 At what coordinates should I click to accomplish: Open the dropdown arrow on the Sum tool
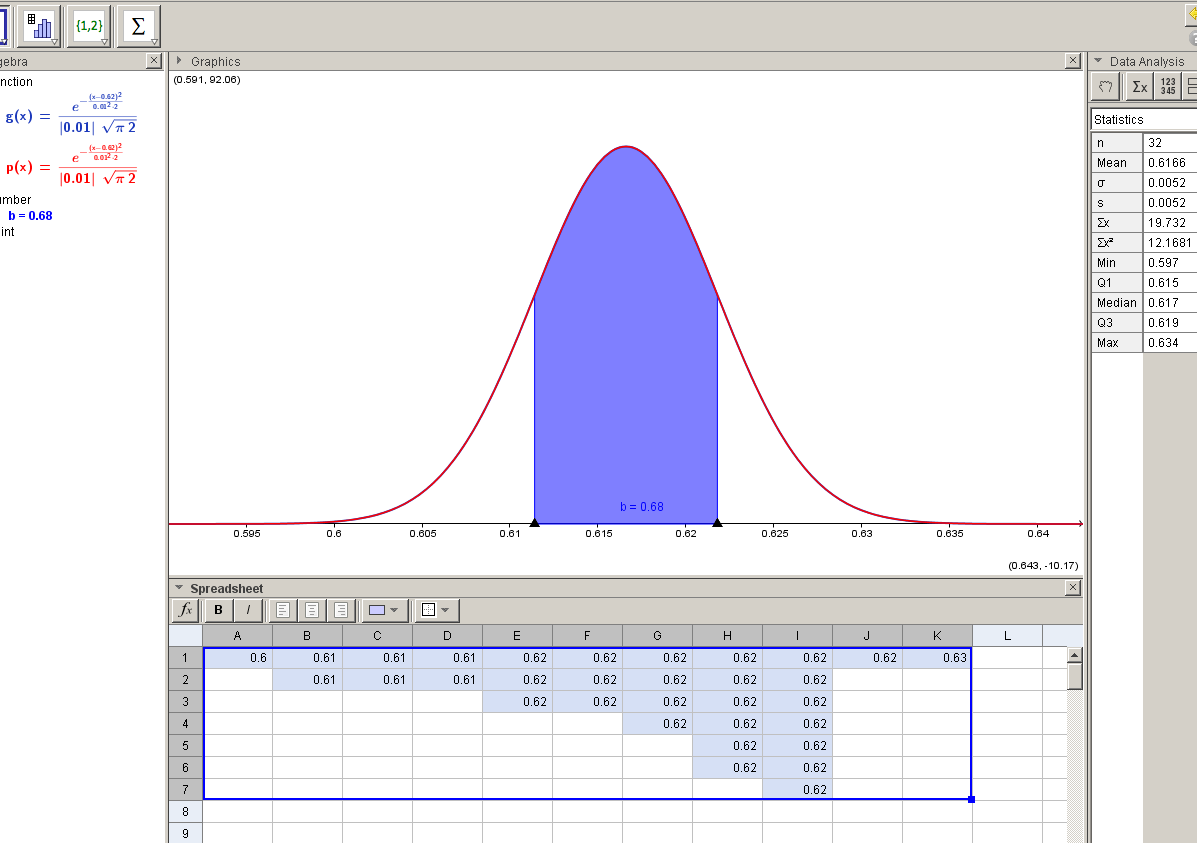click(x=154, y=42)
